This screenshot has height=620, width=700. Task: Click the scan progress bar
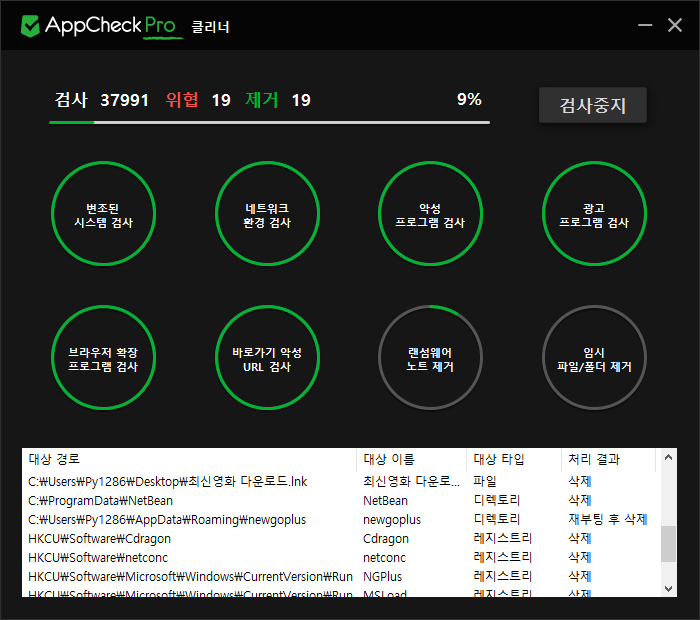pyautogui.click(x=269, y=122)
